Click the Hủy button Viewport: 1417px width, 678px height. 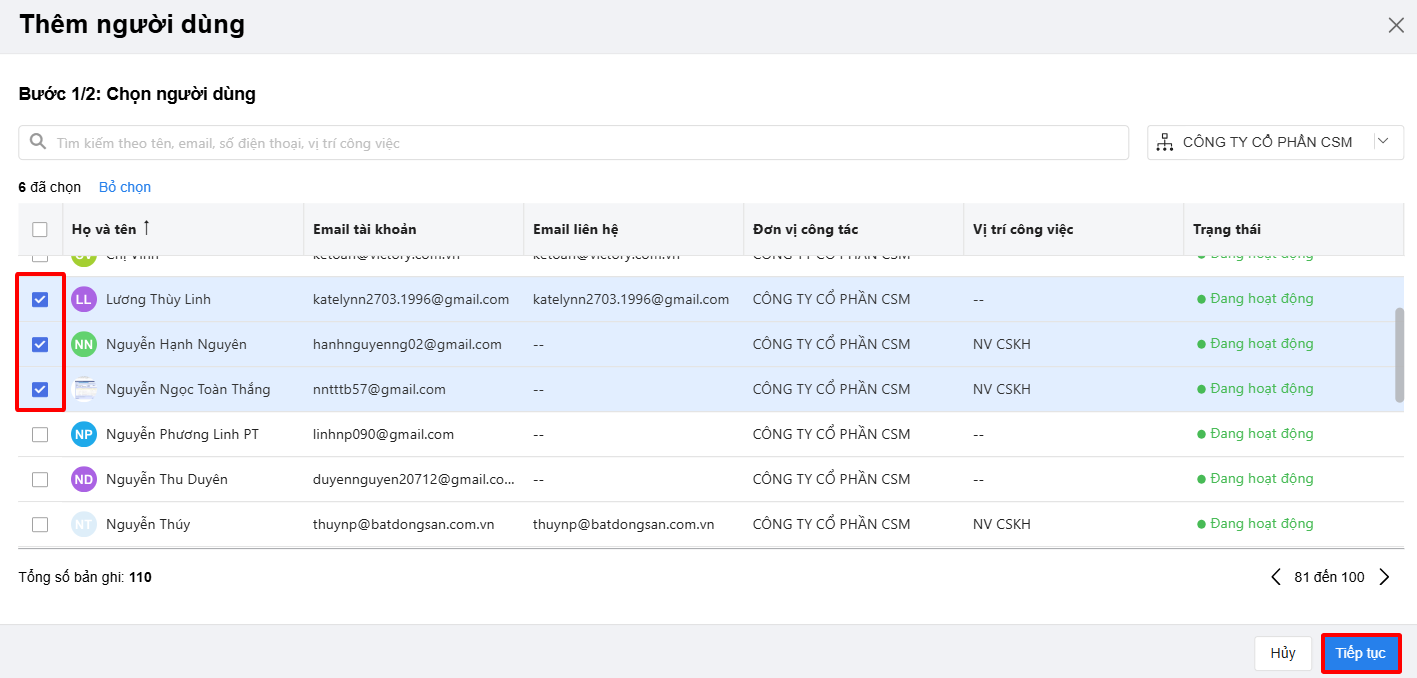click(x=1283, y=653)
